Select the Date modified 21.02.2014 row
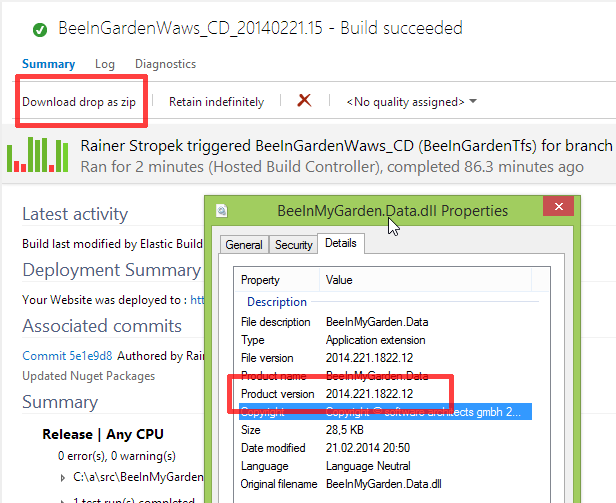Viewport: 616px width, 503px height. [x=385, y=448]
